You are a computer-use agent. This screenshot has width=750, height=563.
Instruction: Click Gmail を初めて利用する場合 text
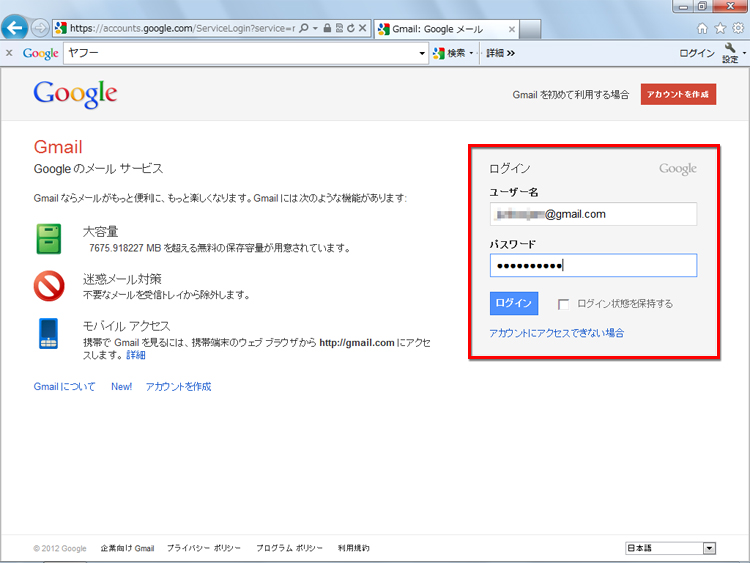tap(571, 95)
